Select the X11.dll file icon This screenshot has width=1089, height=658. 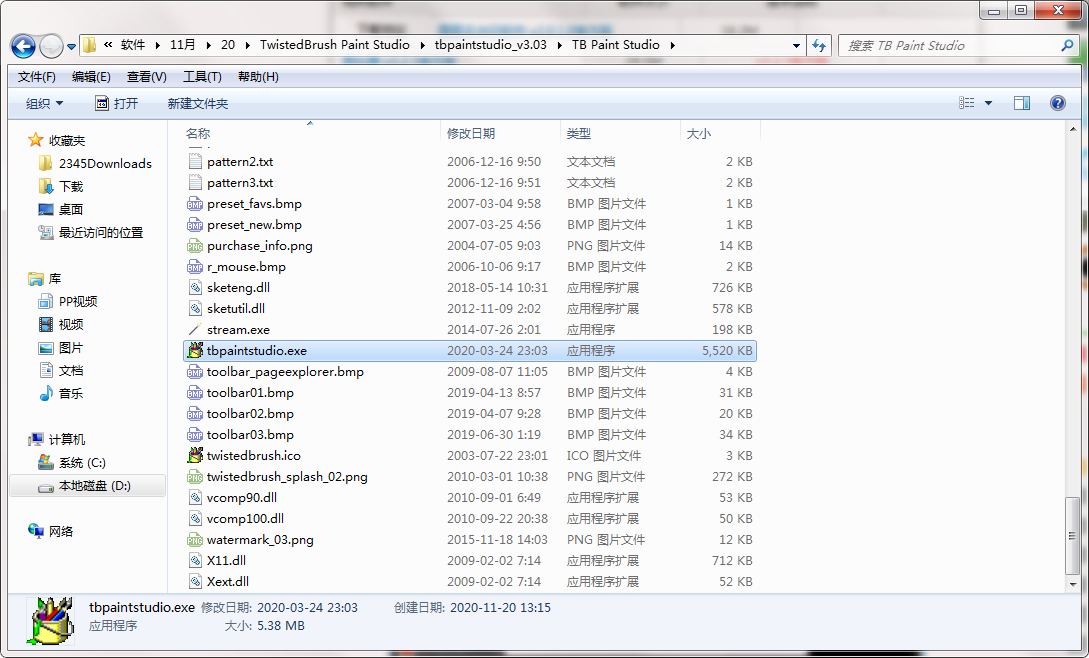[195, 561]
